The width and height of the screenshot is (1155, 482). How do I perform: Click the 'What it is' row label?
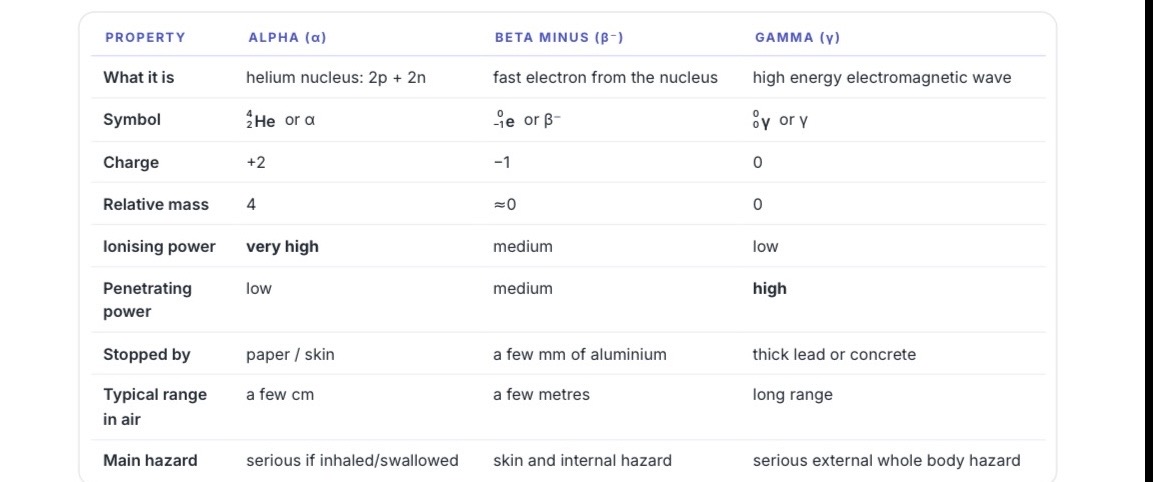138,77
